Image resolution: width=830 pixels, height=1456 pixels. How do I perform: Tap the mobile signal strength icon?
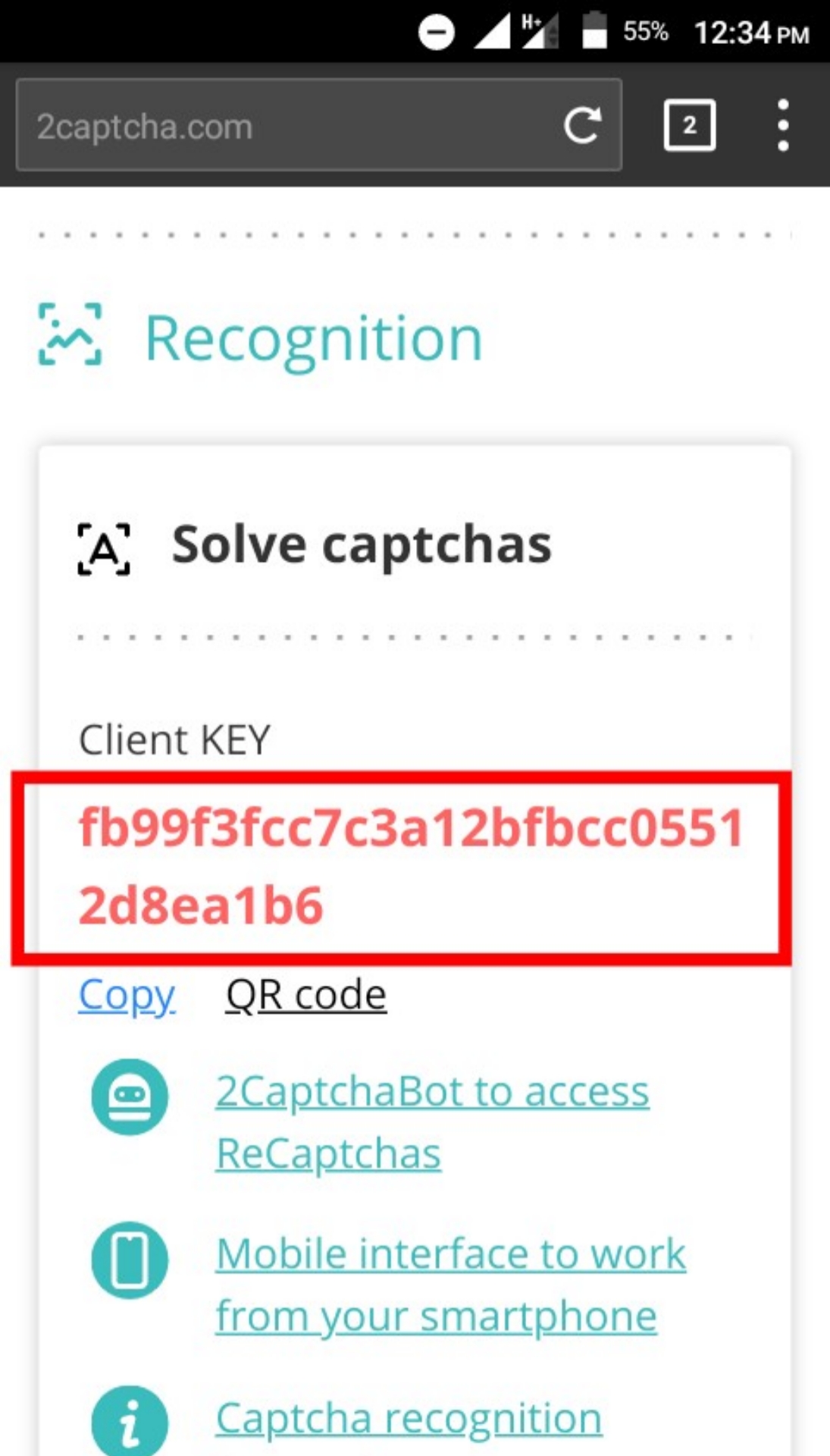tap(492, 33)
